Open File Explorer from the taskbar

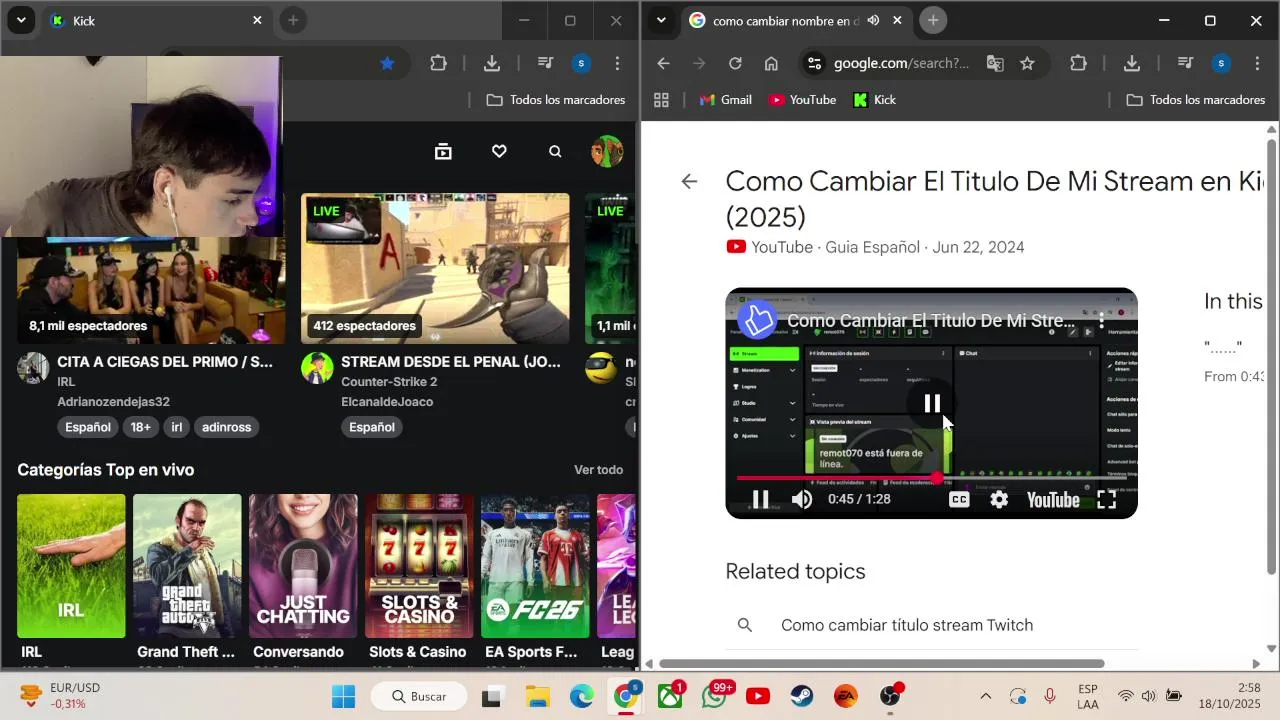click(x=538, y=696)
